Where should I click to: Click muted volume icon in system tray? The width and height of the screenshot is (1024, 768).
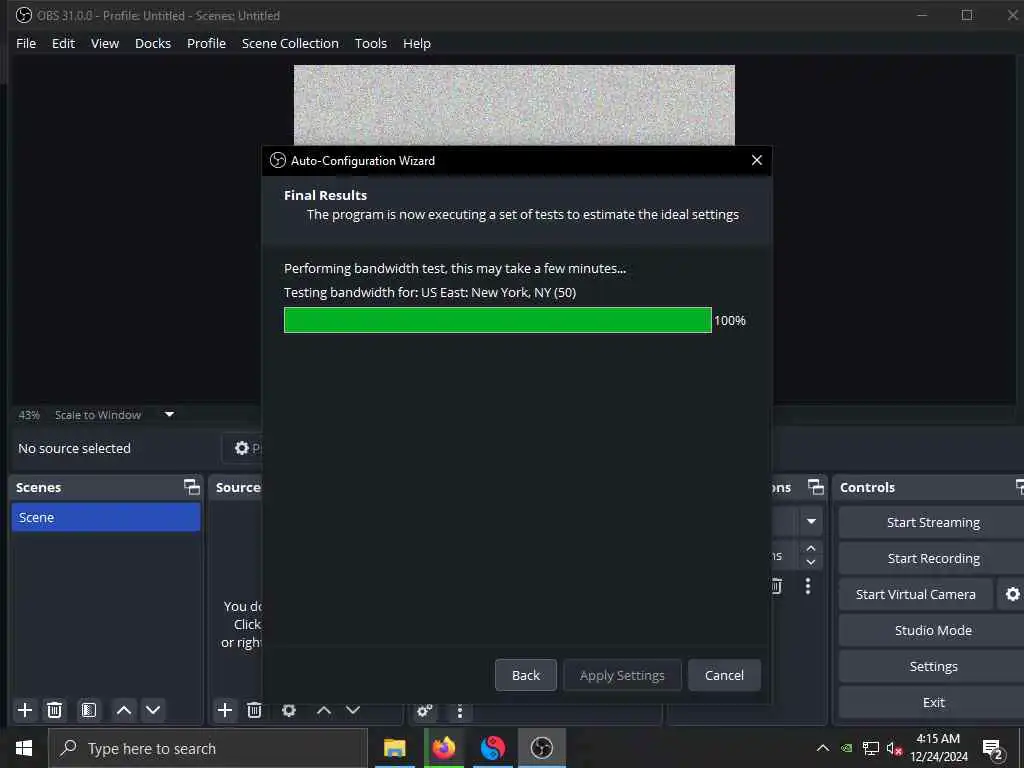(894, 748)
